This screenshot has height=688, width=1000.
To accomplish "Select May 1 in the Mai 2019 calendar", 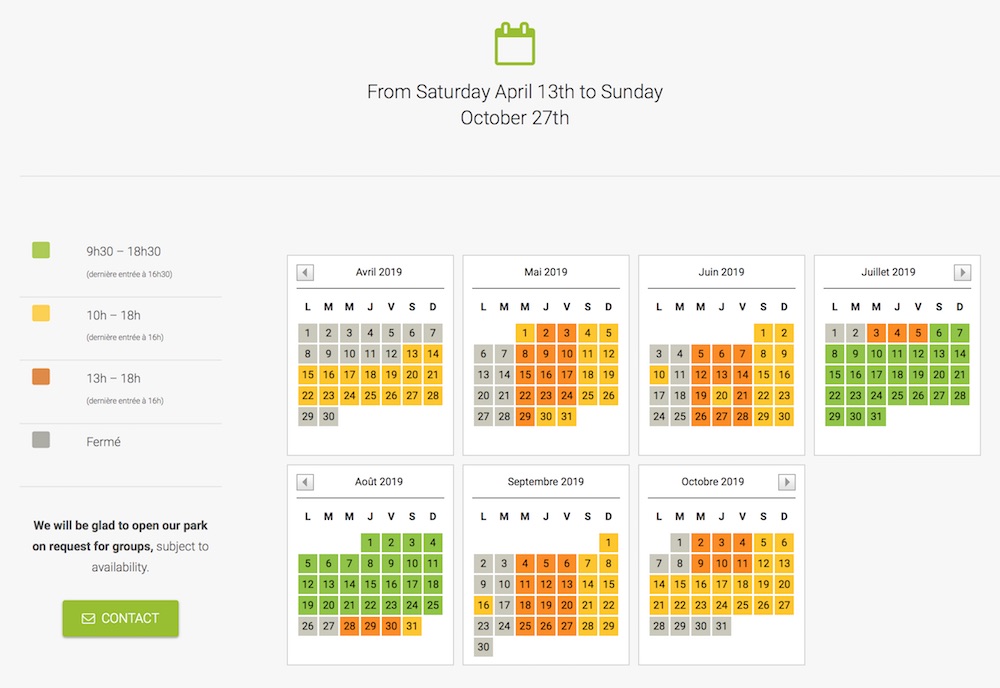I will point(525,333).
